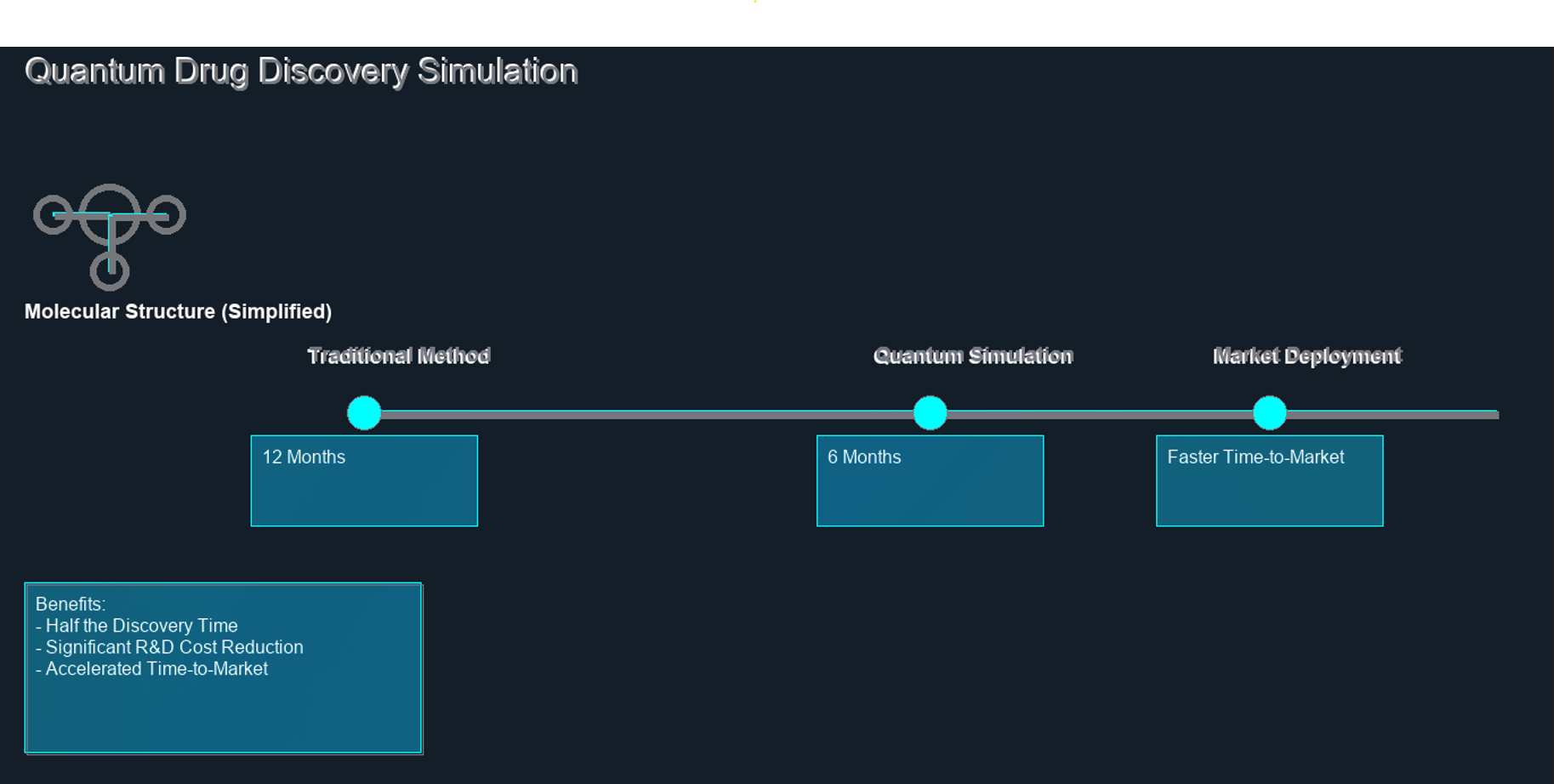The image size is (1554, 784).
Task: Click the Market Deployment timeline marker dot
Action: pyautogui.click(x=1269, y=413)
